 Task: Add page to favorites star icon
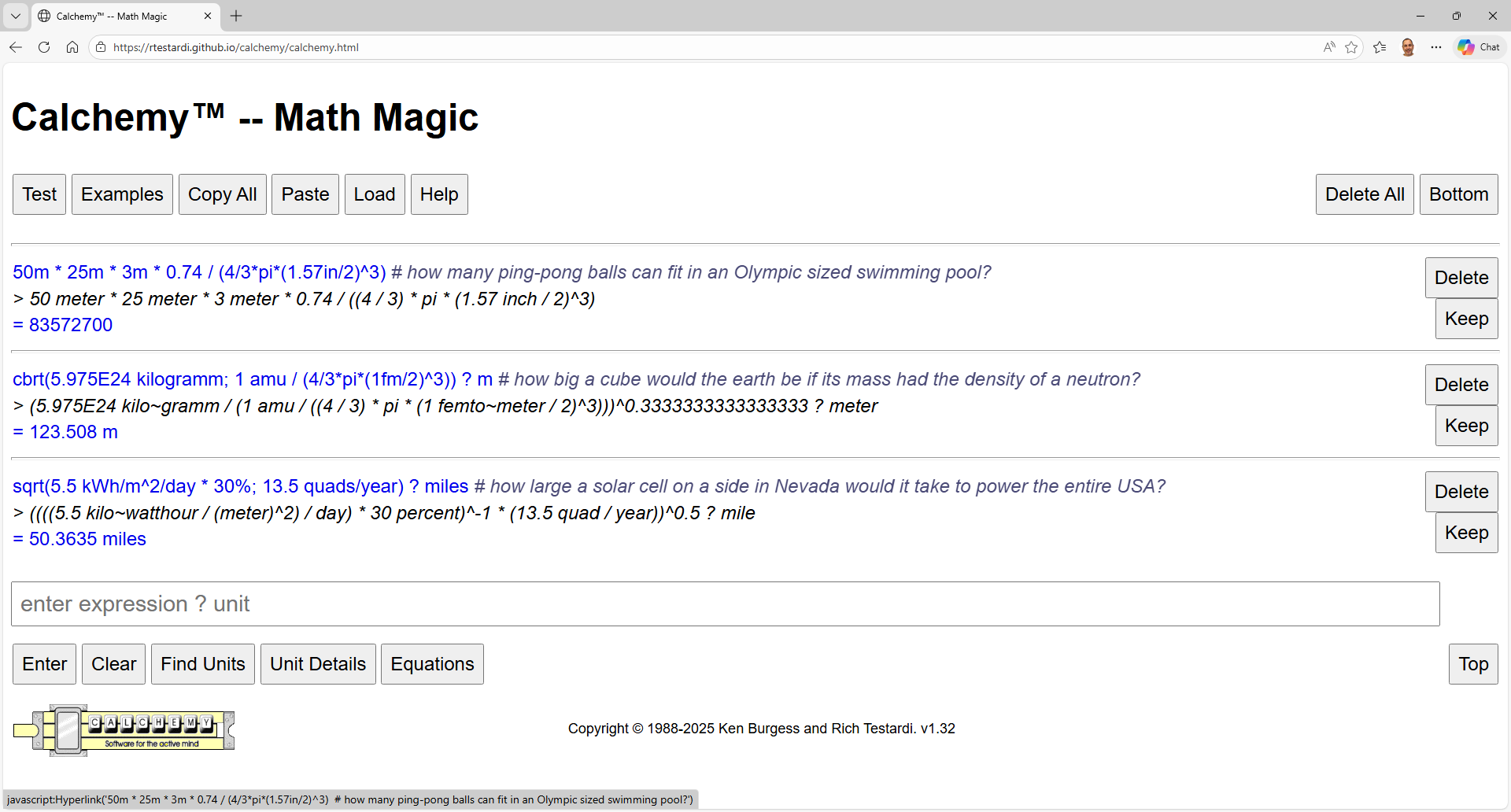tap(1351, 47)
